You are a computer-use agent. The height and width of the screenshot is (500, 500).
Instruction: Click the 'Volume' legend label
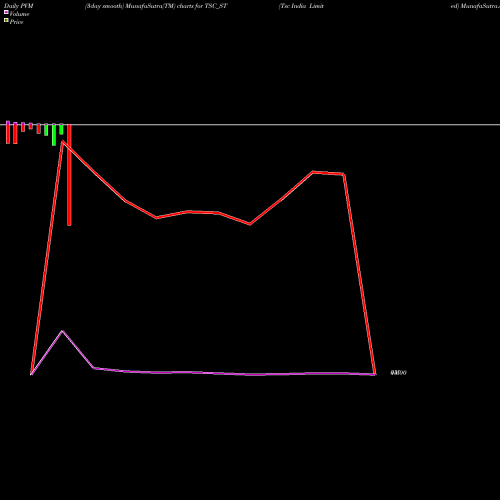[19, 14]
